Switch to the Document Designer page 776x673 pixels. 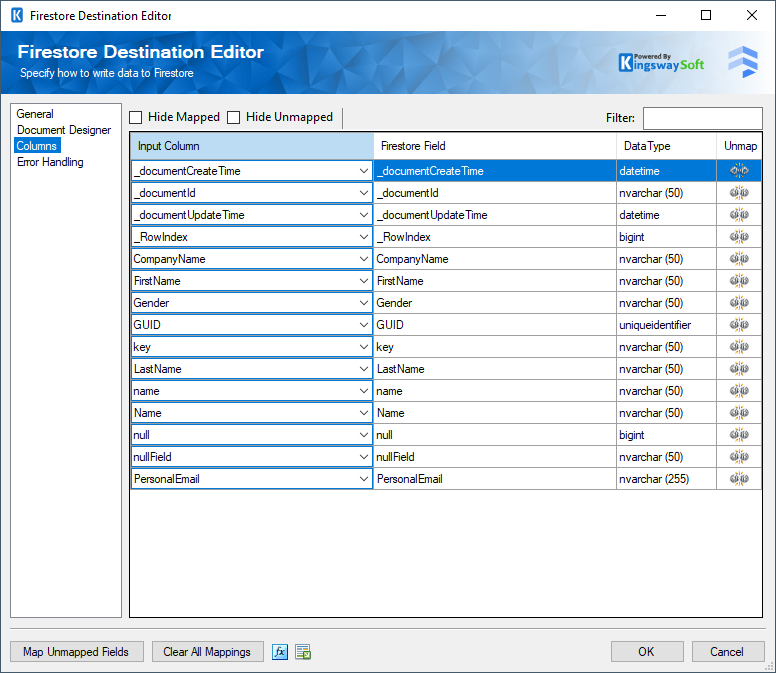tap(64, 130)
